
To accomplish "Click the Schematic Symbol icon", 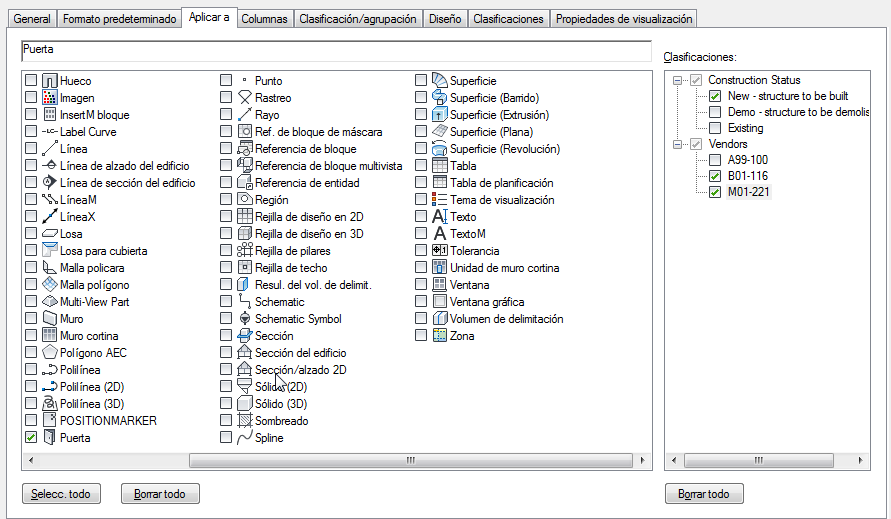I will coord(245,319).
